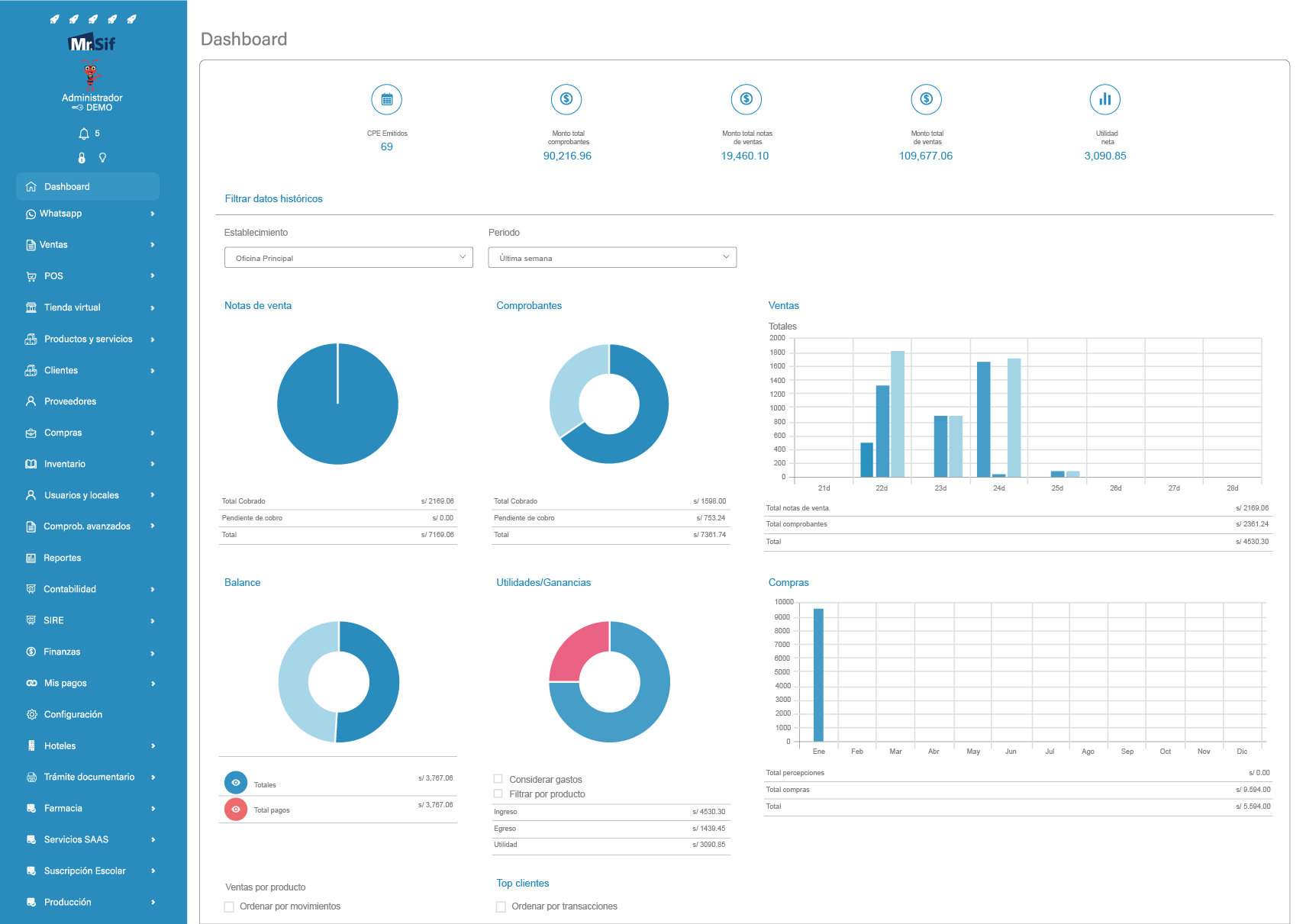
Task: Click the Utilidades/Ganancias heading
Action: 543,583
